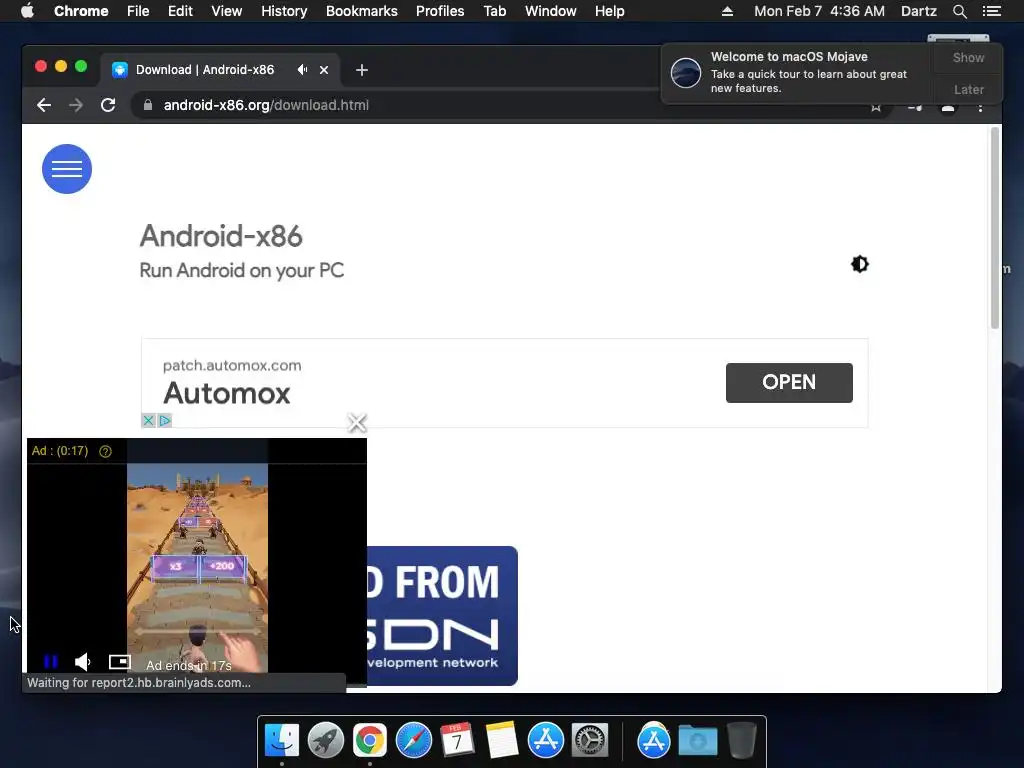Click the ad info question mark icon
This screenshot has width=1024, height=768.
tap(105, 451)
